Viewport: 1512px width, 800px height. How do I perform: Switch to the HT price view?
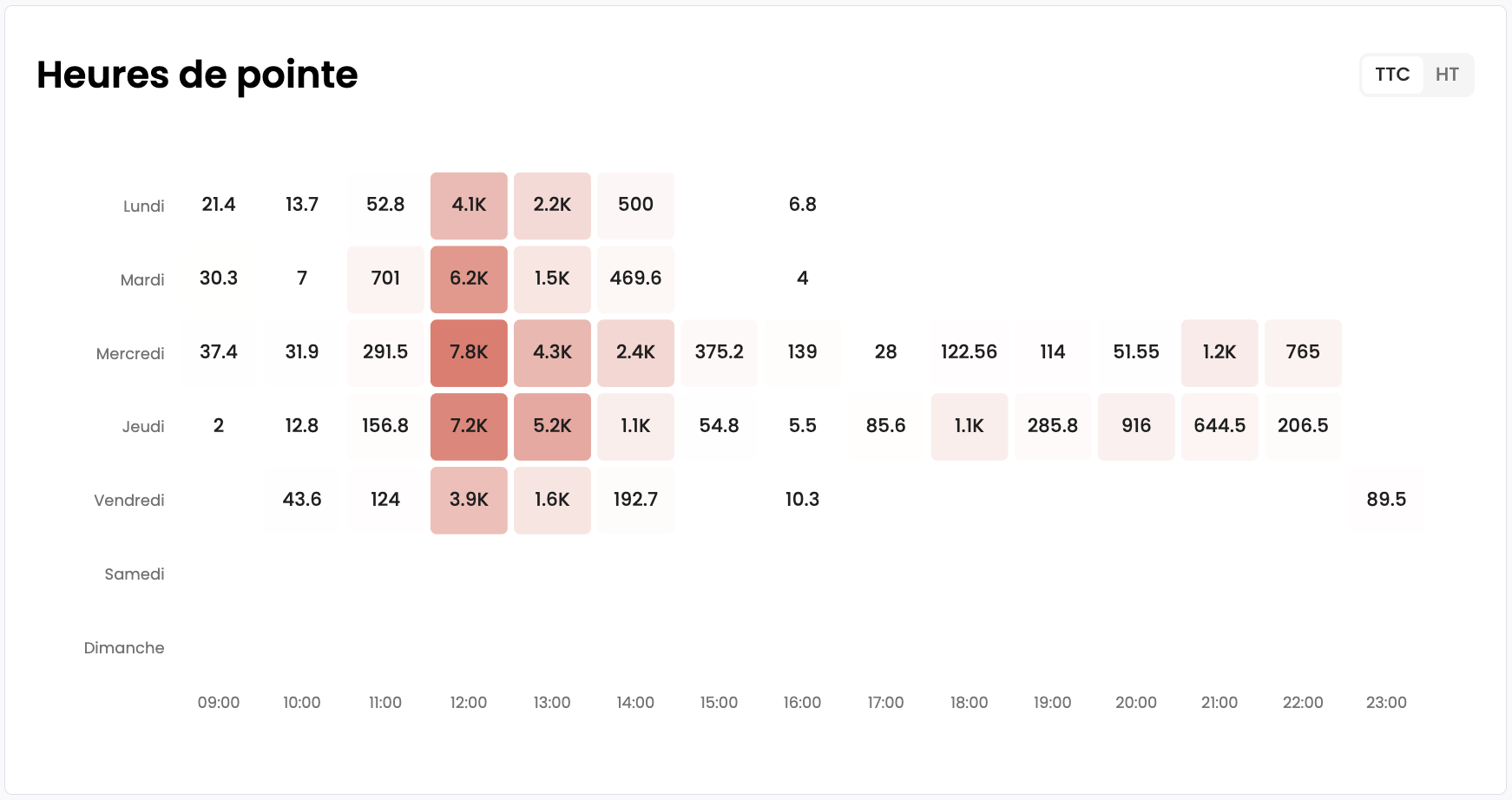click(1447, 75)
